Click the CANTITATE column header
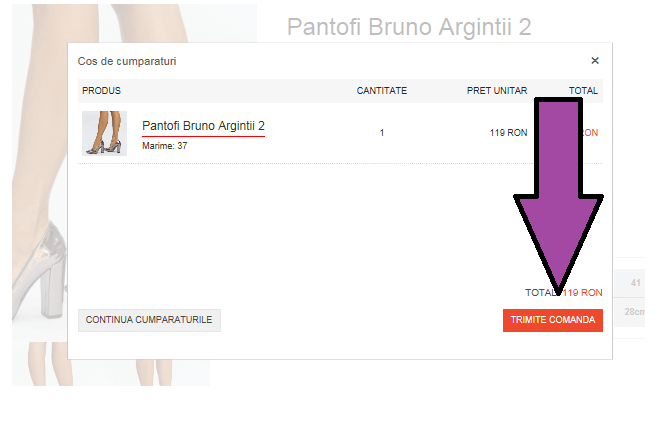The height and width of the screenshot is (433, 657). [x=382, y=91]
